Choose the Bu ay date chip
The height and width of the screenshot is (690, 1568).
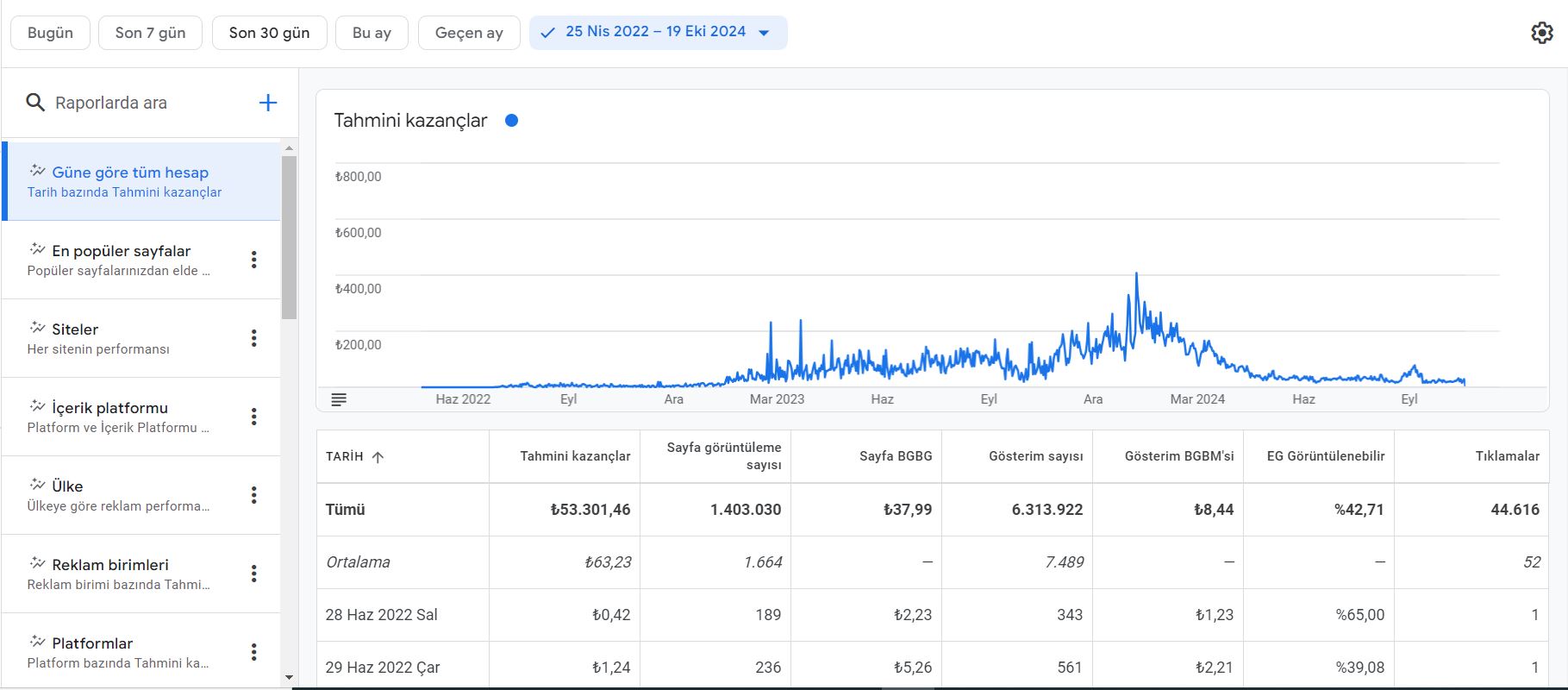tap(372, 33)
